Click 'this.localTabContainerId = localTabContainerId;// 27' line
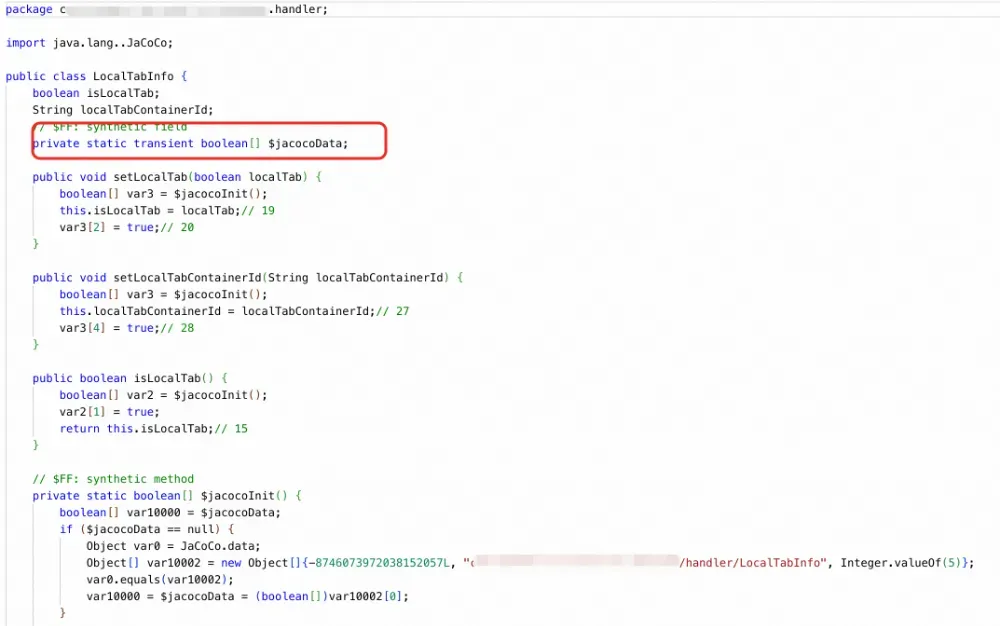Image resolution: width=1000 pixels, height=626 pixels. click(234, 311)
